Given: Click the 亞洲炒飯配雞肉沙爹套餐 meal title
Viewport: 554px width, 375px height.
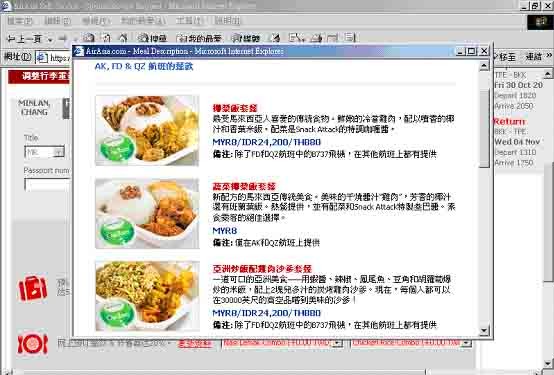Looking at the screenshot, I should click(262, 269).
